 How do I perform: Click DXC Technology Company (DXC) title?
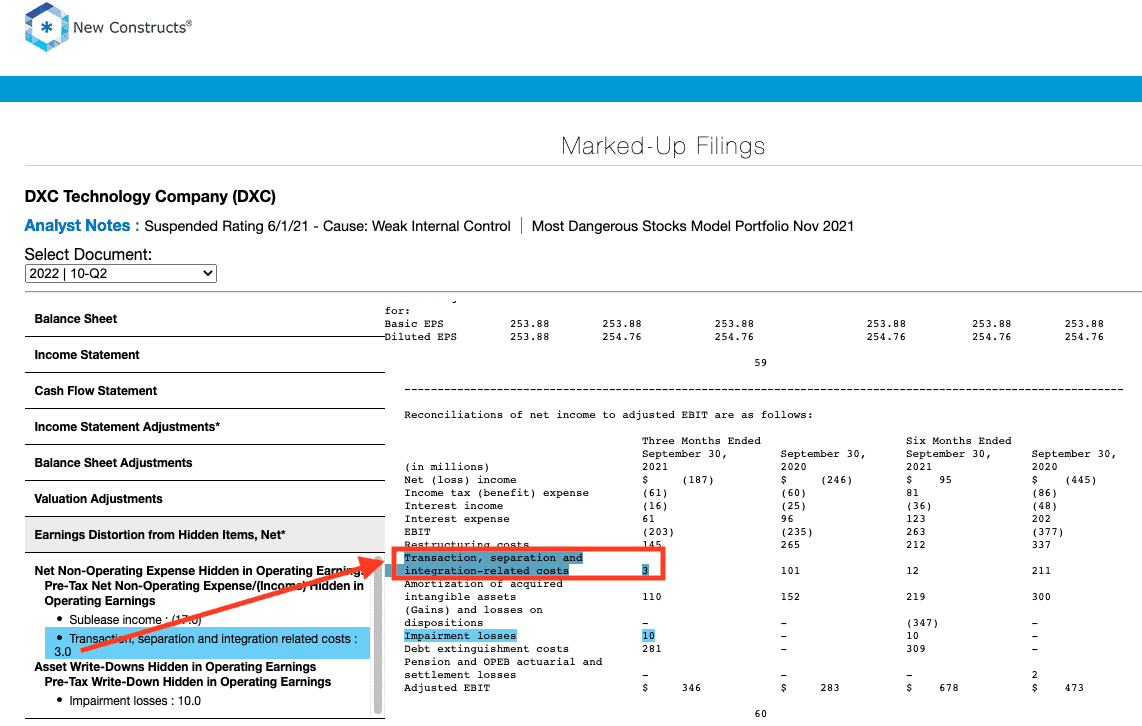click(x=150, y=197)
